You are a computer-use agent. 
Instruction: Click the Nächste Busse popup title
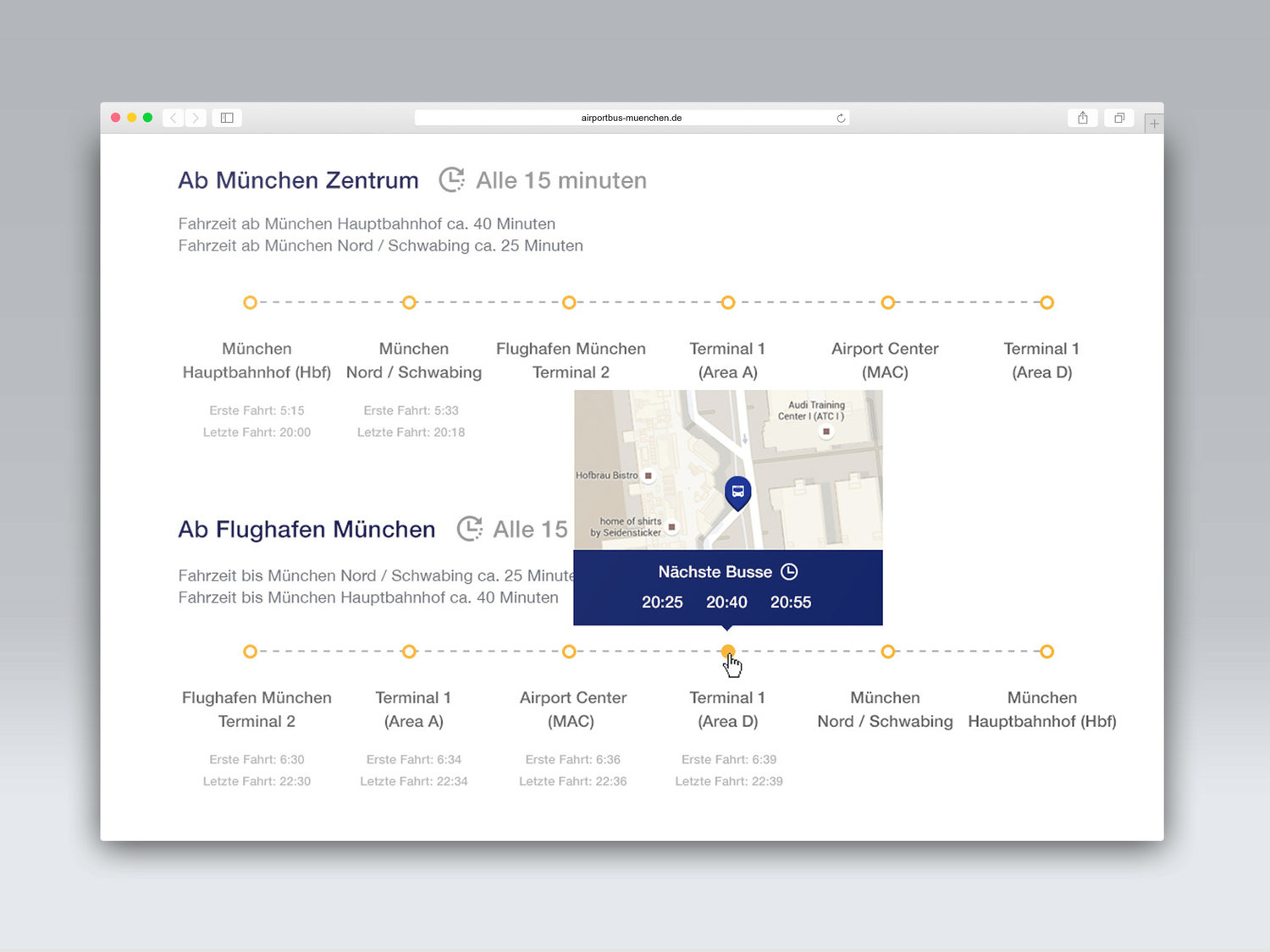pos(715,572)
